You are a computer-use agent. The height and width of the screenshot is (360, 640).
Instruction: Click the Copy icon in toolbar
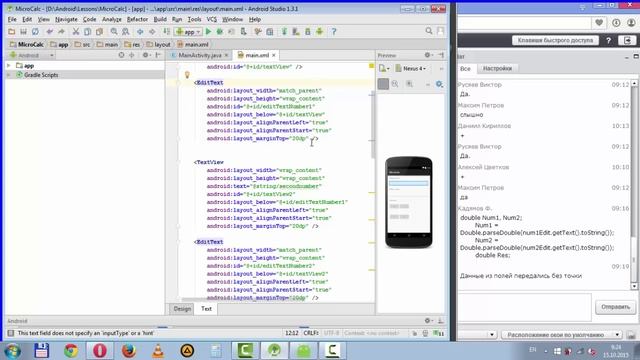tap(87, 31)
